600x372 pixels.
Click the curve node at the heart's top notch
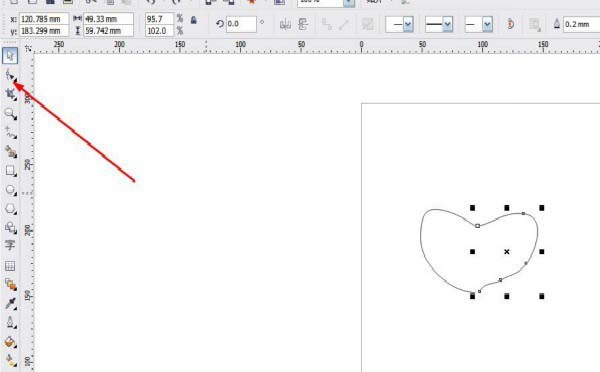477,226
